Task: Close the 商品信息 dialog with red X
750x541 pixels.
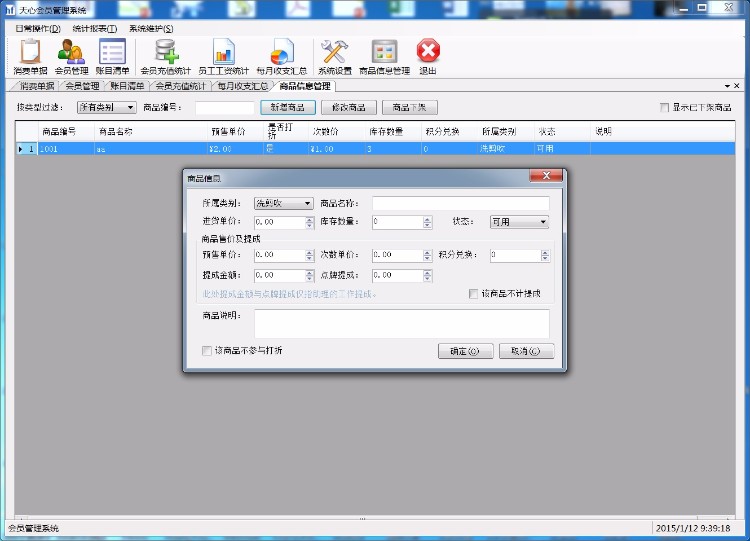Action: 546,176
